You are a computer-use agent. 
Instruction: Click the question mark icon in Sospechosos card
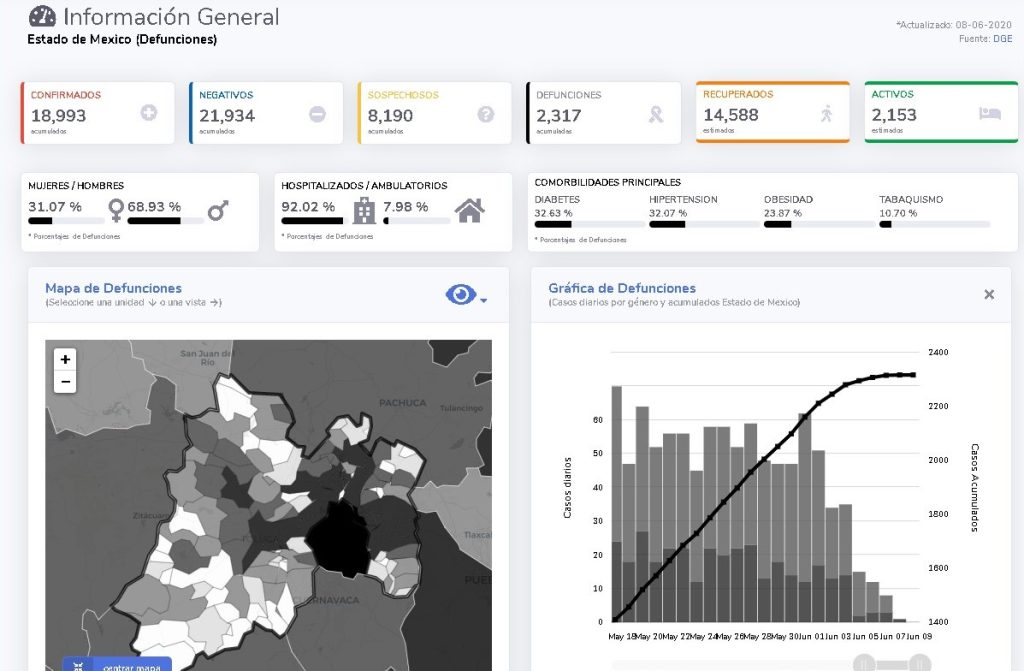(x=486, y=114)
